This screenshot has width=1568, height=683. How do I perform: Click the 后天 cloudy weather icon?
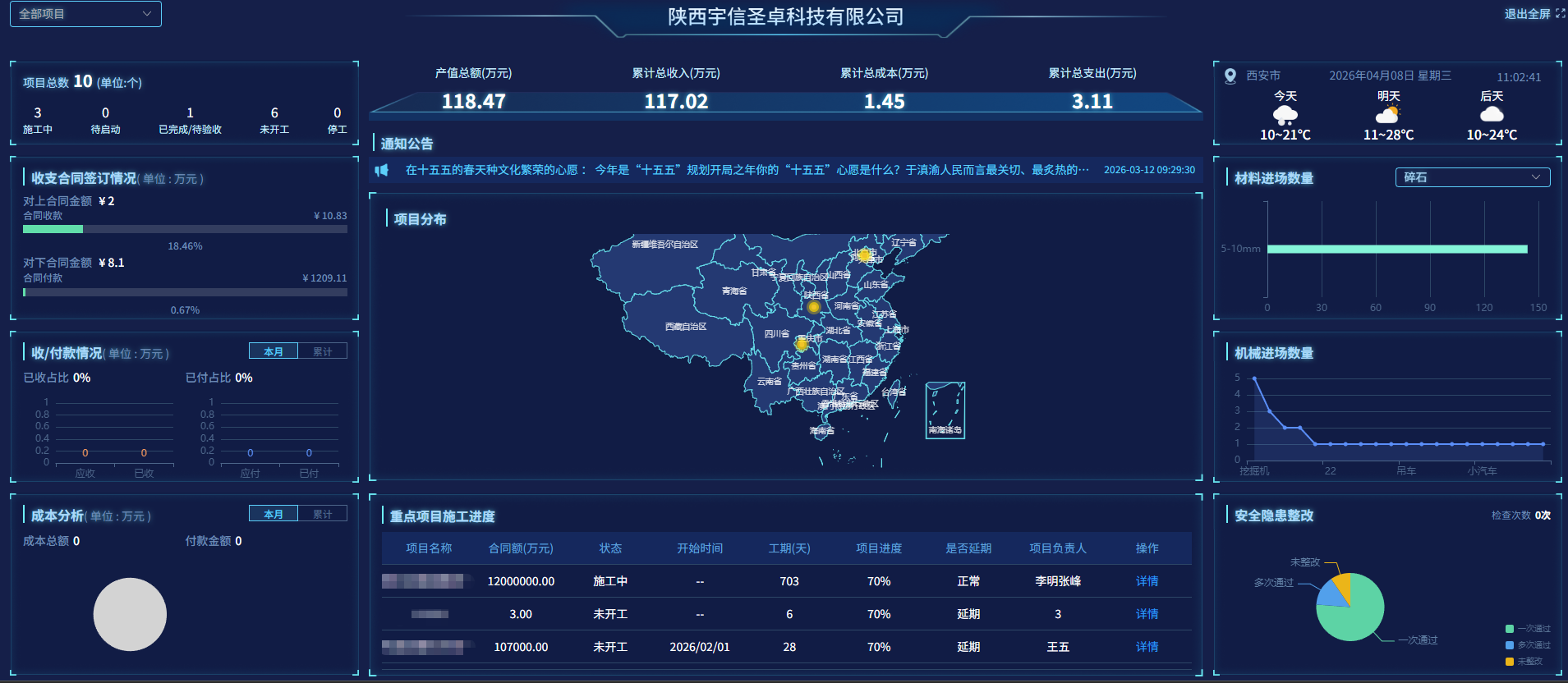[1491, 114]
